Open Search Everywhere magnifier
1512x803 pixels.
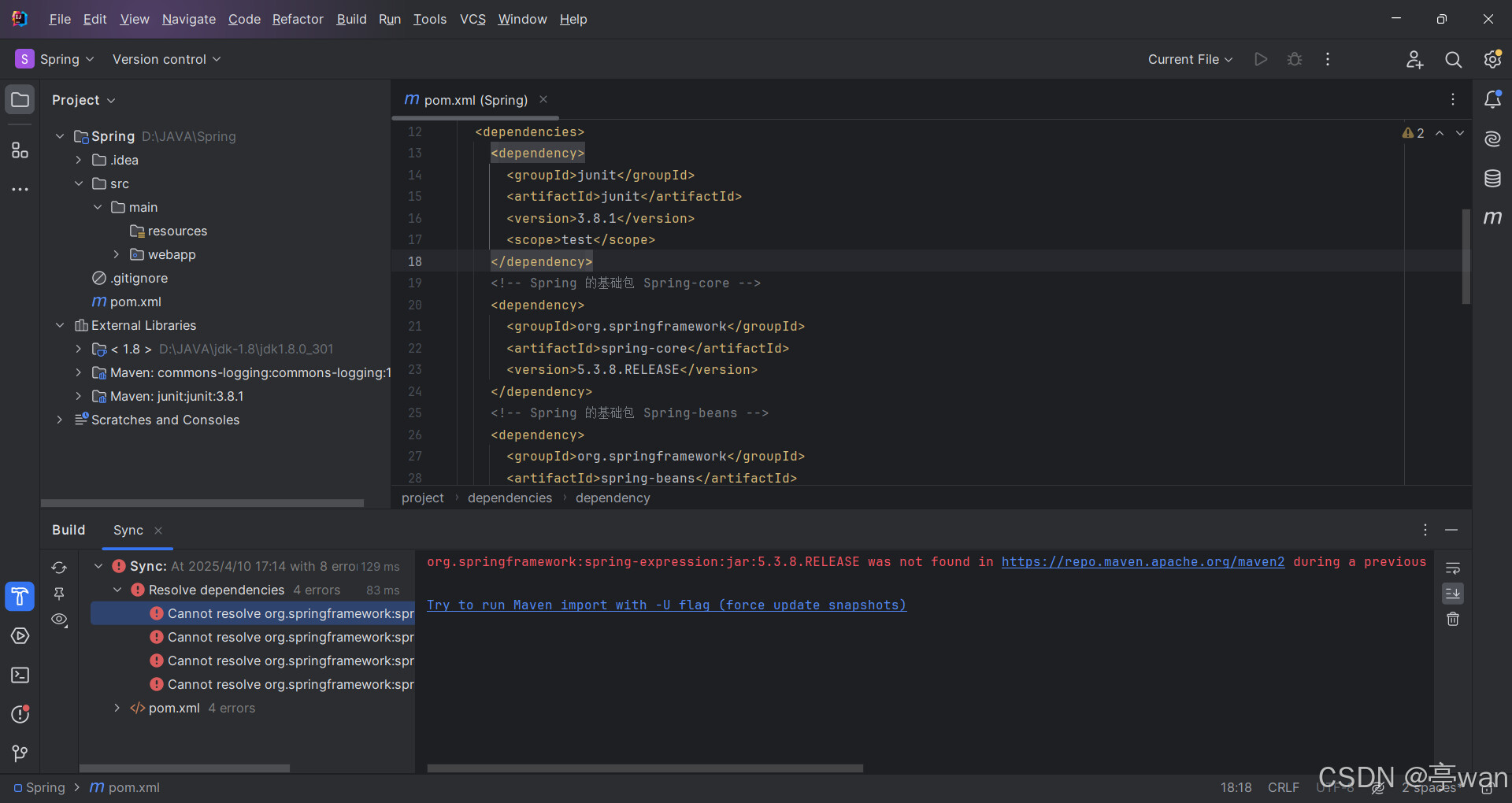tap(1454, 59)
